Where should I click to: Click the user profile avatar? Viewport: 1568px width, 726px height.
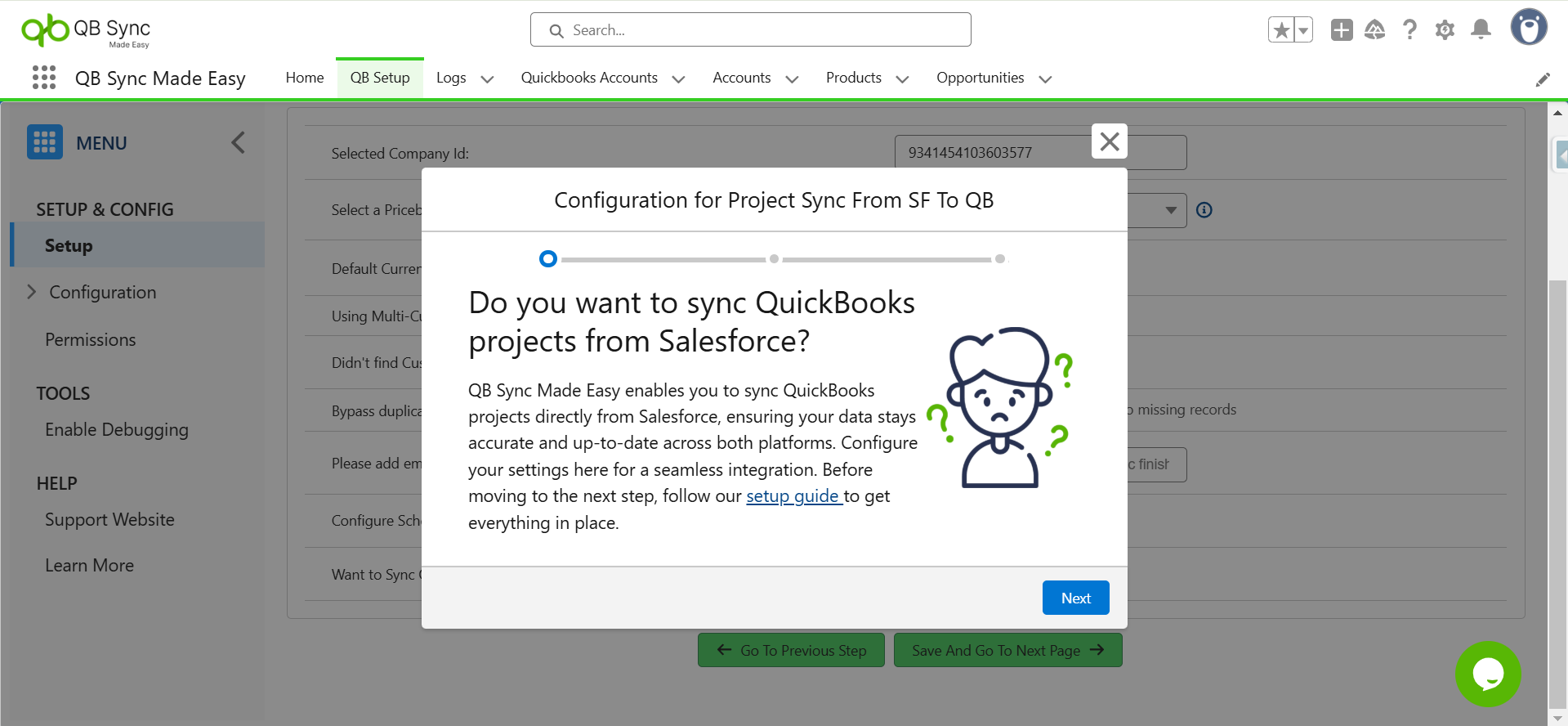tap(1528, 28)
